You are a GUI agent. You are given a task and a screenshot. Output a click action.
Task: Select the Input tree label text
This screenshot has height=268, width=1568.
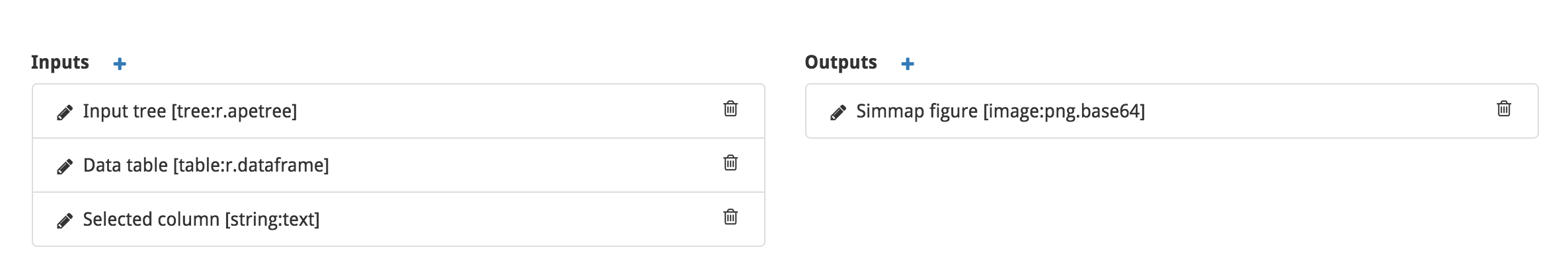point(124,111)
